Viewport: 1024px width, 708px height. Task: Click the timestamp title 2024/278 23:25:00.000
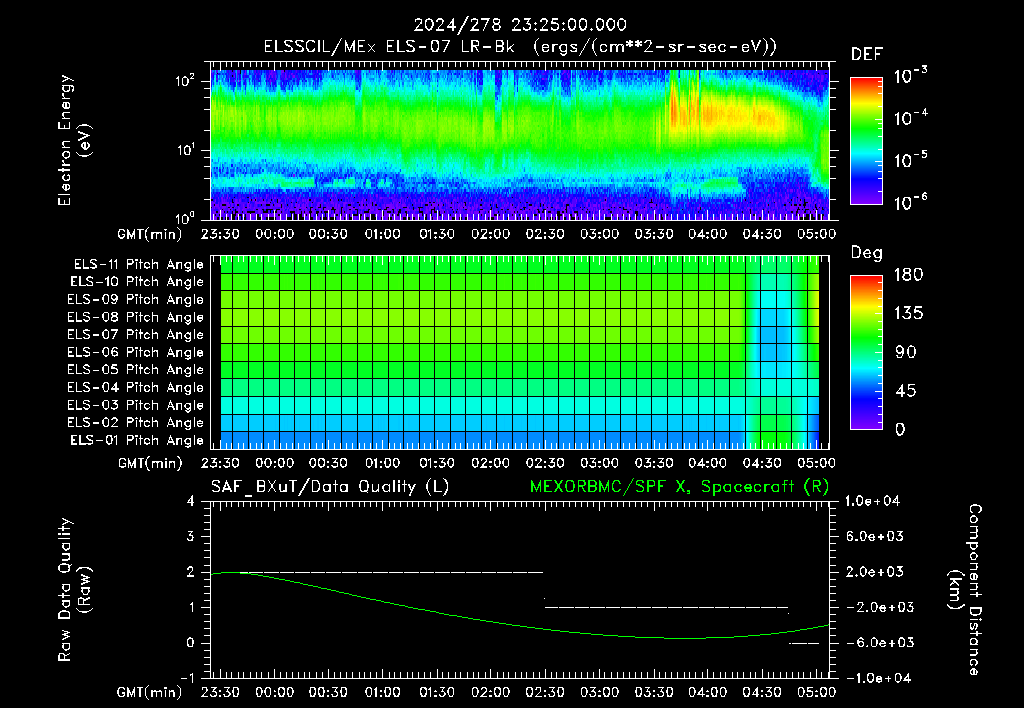pos(520,25)
